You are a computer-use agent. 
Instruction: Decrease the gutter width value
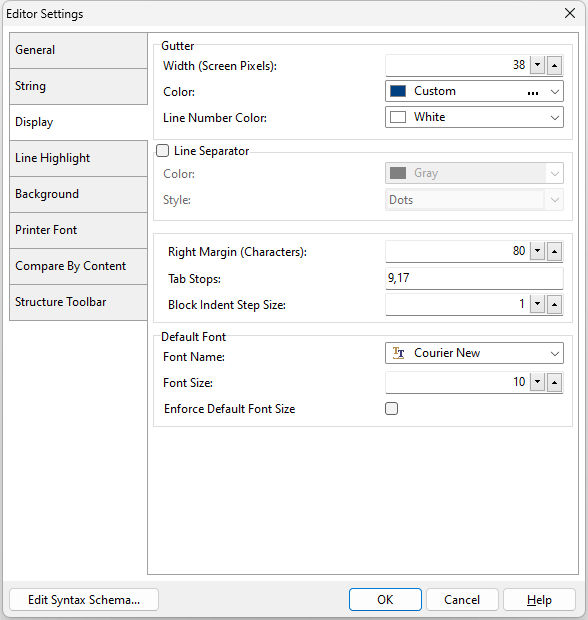(537, 65)
